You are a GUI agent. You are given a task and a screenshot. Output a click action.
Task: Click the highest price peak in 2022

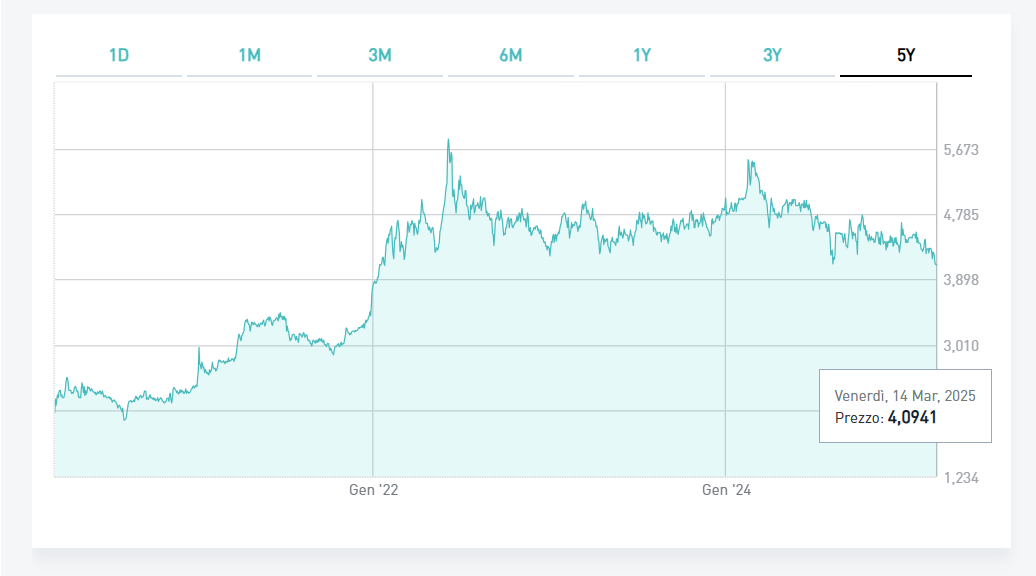point(448,140)
